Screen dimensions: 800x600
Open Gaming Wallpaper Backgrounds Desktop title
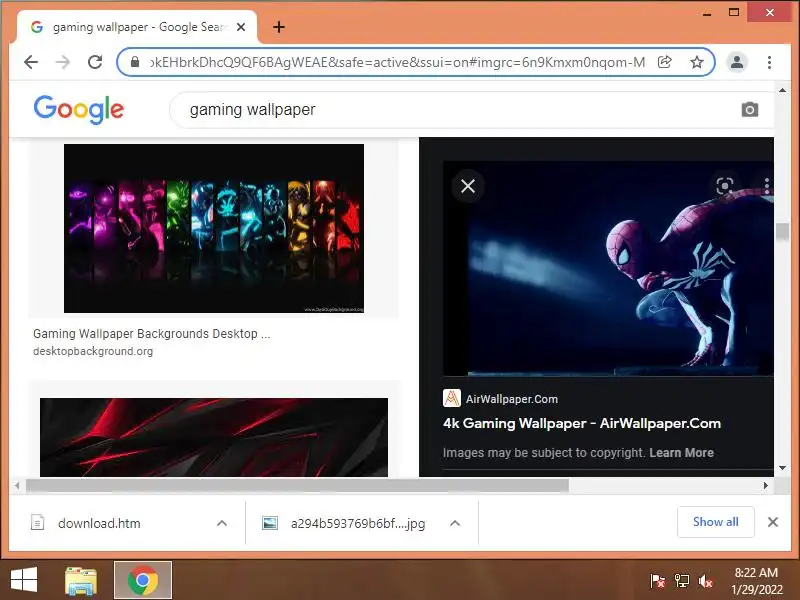click(x=152, y=334)
